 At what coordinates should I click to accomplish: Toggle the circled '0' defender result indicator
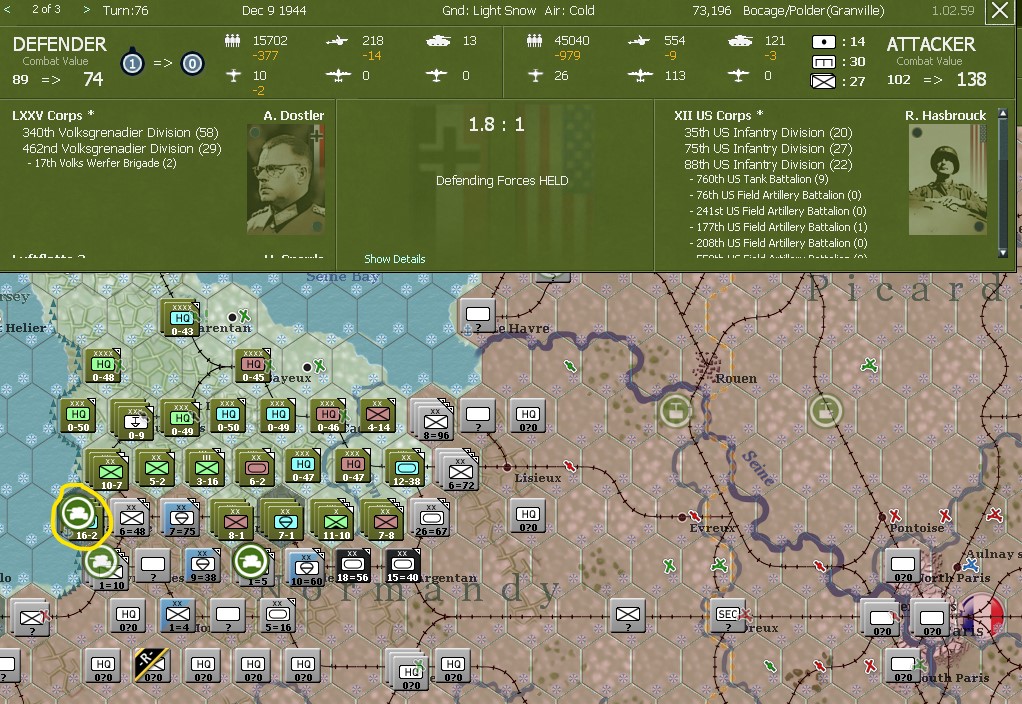click(192, 62)
